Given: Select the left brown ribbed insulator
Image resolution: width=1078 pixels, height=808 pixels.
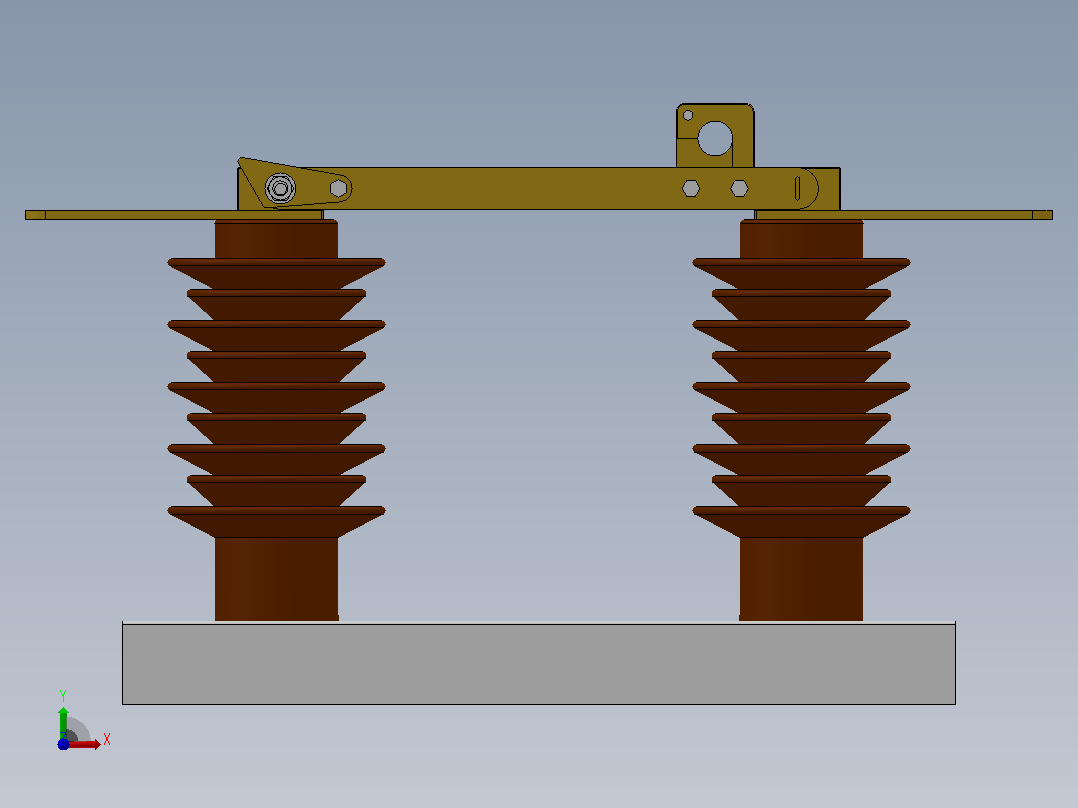Looking at the screenshot, I should click(276, 421).
